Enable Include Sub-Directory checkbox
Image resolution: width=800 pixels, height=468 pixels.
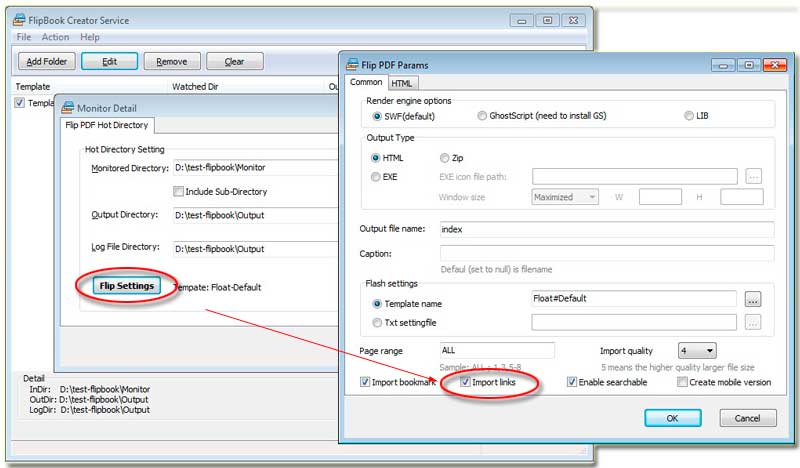178,191
